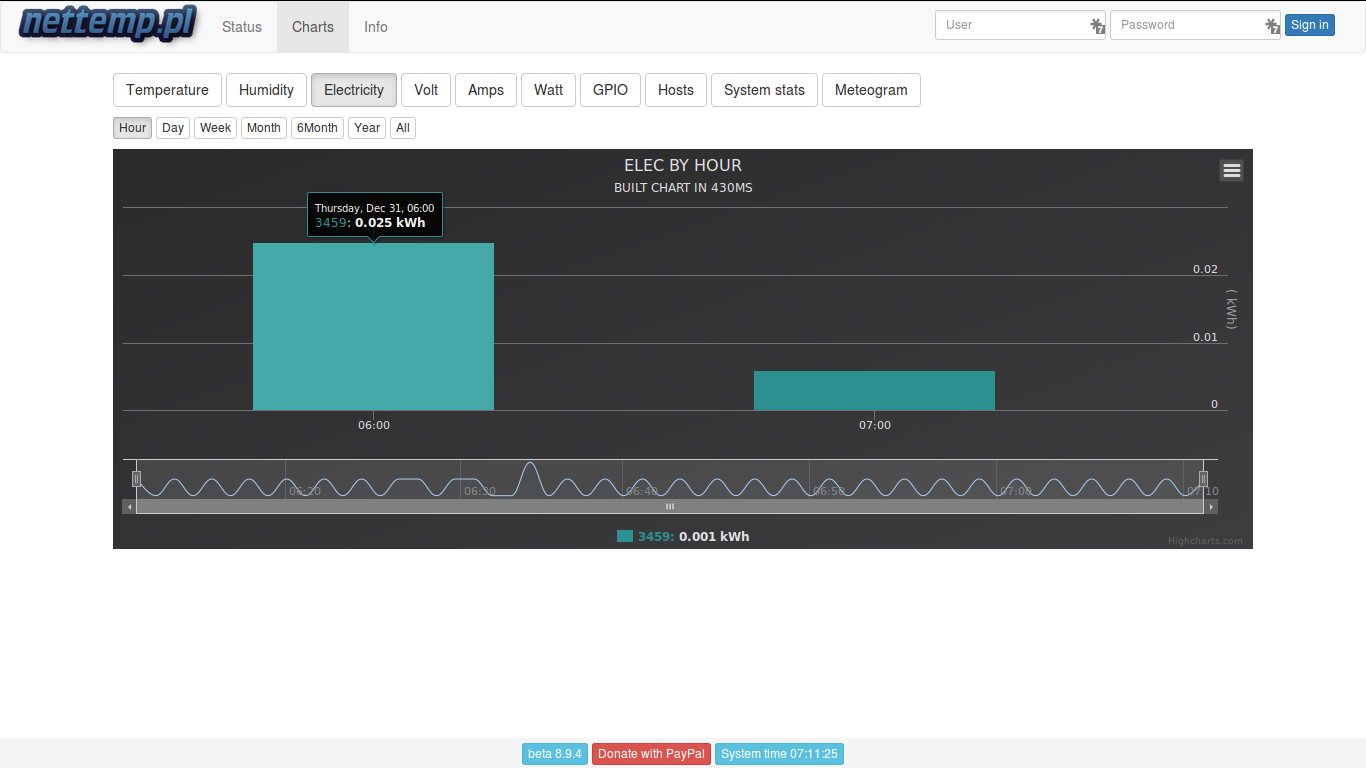Click the key icon in Password field
The width and height of the screenshot is (1366, 768).
1272,26
